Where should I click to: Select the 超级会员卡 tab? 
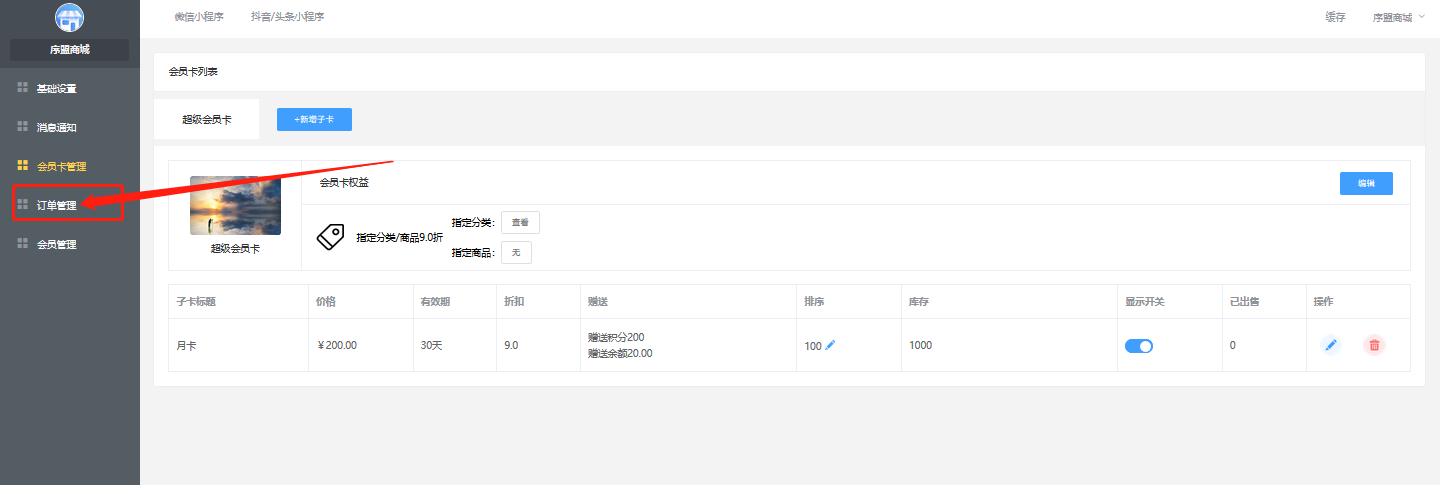point(207,119)
